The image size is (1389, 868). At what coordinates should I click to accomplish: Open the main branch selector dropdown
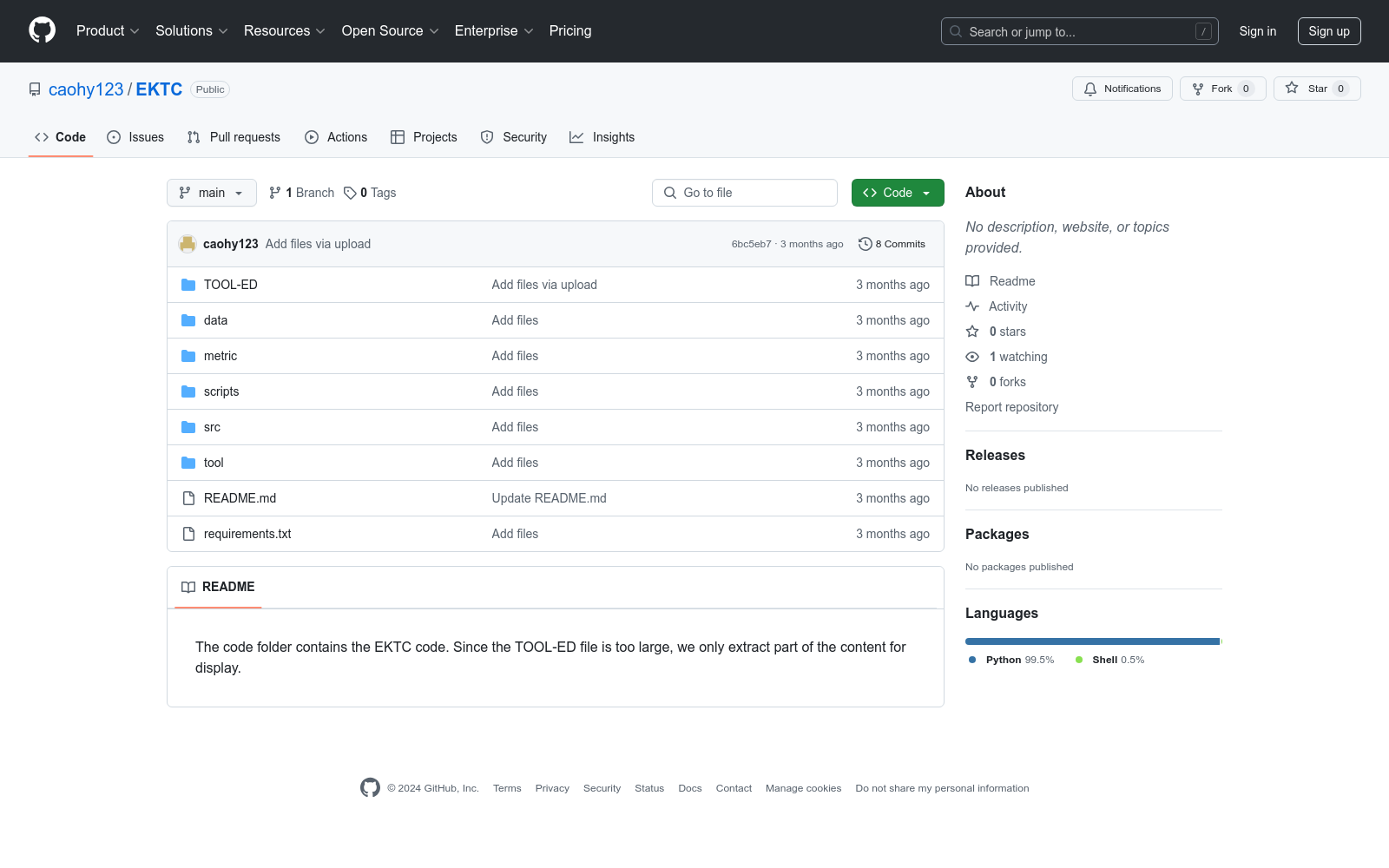(212, 193)
